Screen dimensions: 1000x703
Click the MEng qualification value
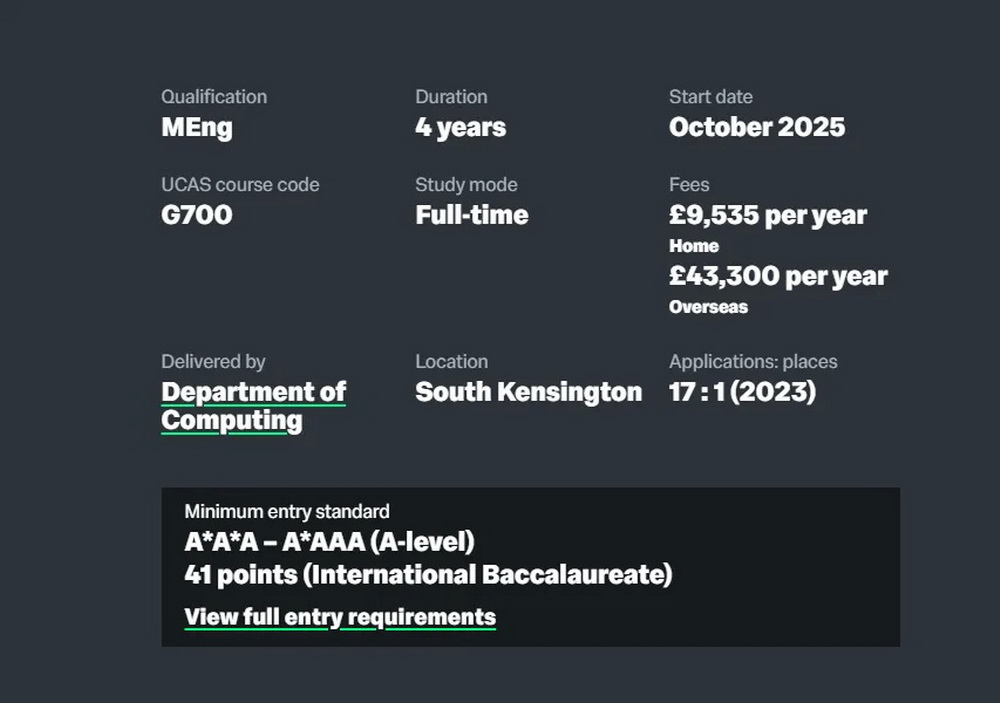[x=197, y=128]
